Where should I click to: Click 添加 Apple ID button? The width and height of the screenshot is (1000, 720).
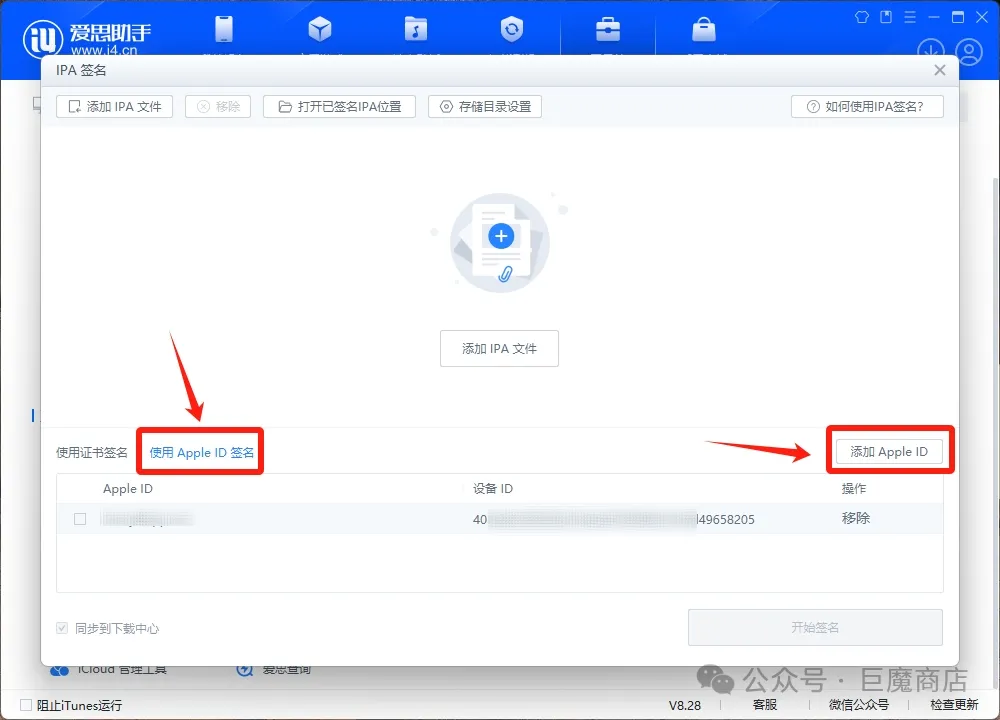pos(889,452)
